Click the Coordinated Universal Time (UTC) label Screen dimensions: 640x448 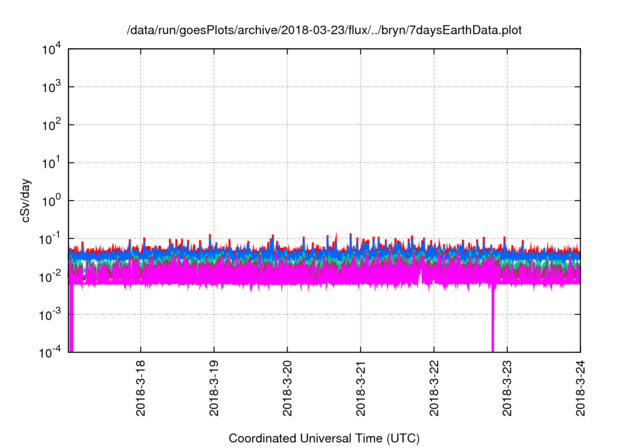click(x=324, y=438)
